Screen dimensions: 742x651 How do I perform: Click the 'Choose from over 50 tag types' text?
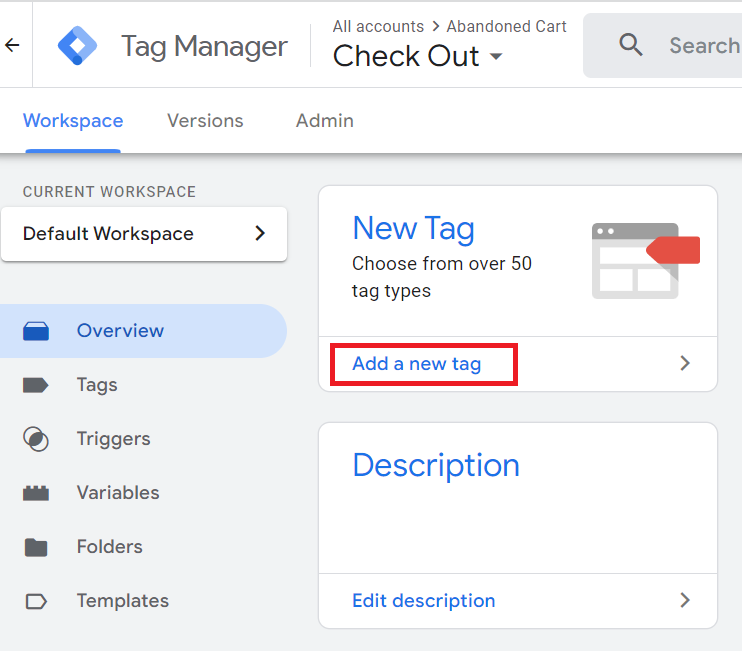pyautogui.click(x=442, y=277)
